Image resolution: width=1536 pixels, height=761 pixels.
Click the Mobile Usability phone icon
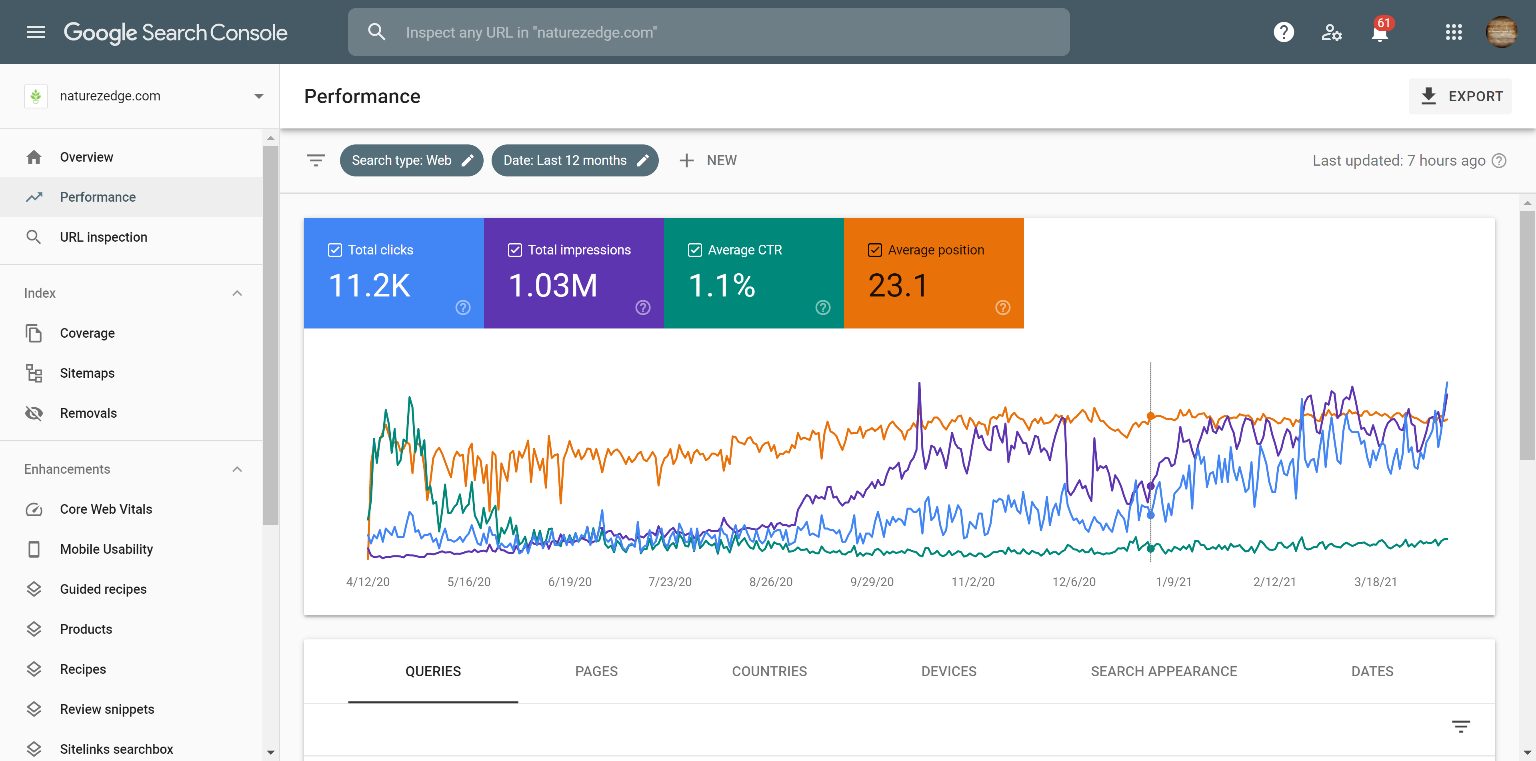[34, 549]
